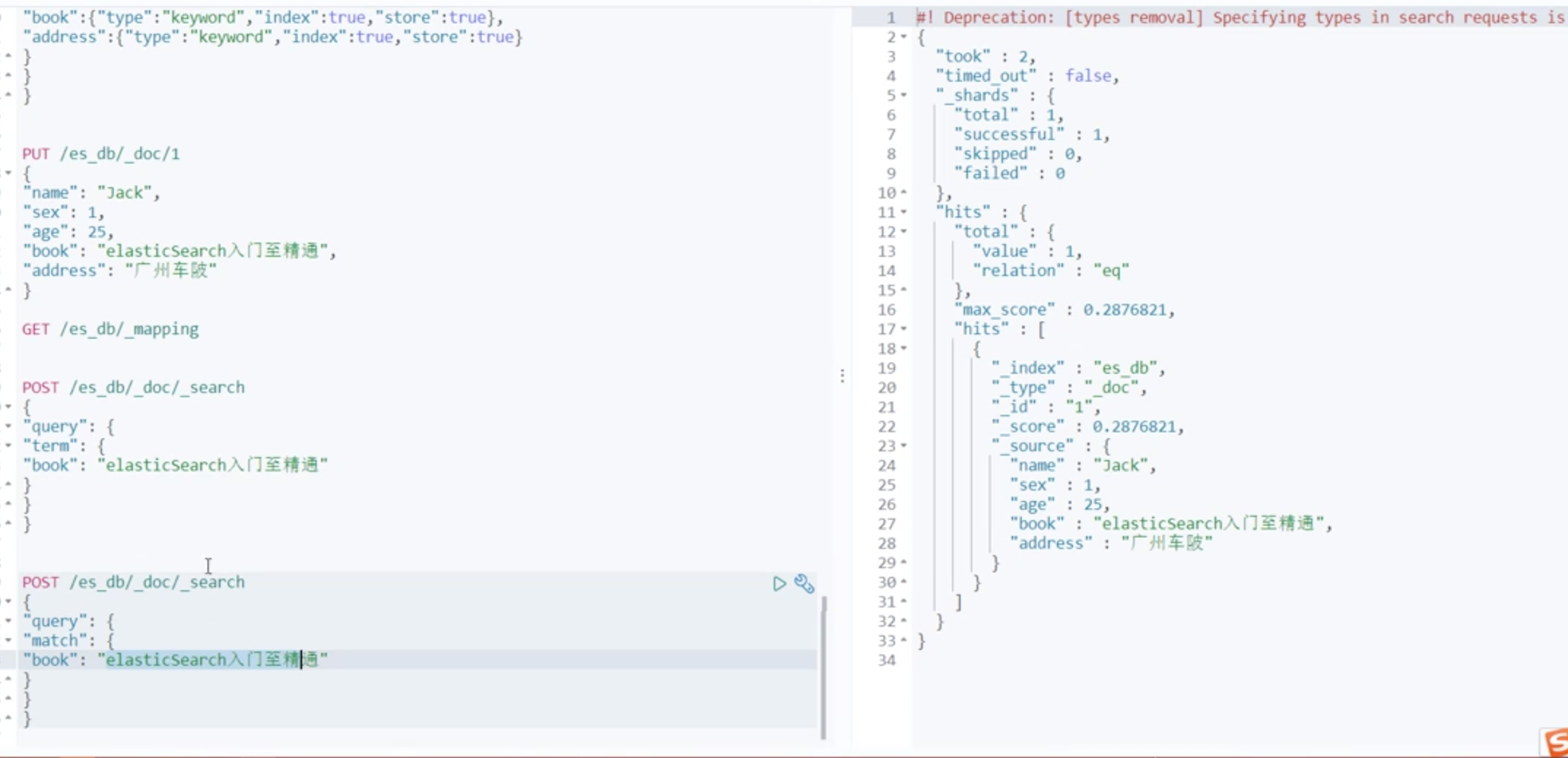Click "timed_out" : false in output

(x=1027, y=76)
